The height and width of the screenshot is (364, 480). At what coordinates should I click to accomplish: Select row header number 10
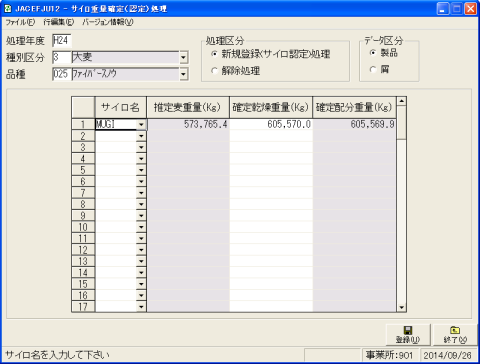83,227
